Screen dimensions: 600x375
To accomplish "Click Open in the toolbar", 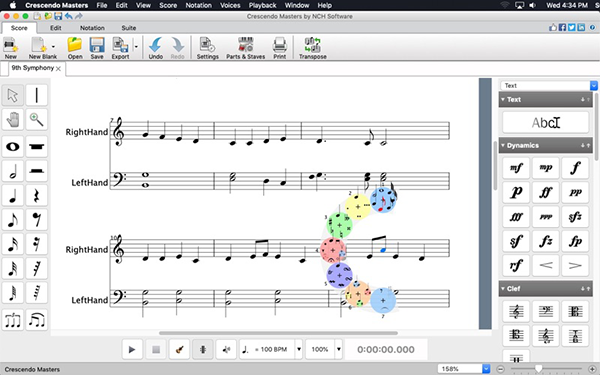I will point(75,48).
